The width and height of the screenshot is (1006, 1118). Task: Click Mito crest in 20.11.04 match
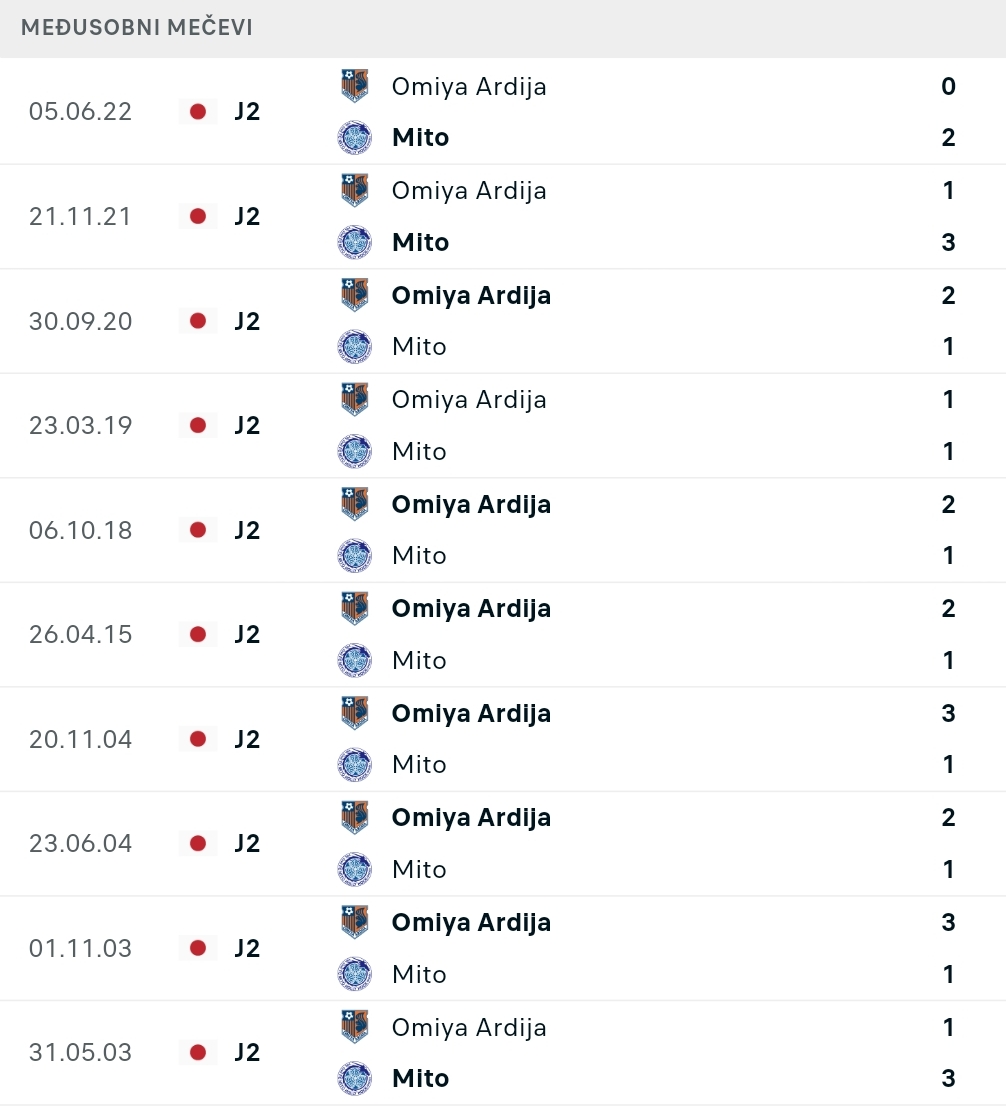click(x=354, y=764)
